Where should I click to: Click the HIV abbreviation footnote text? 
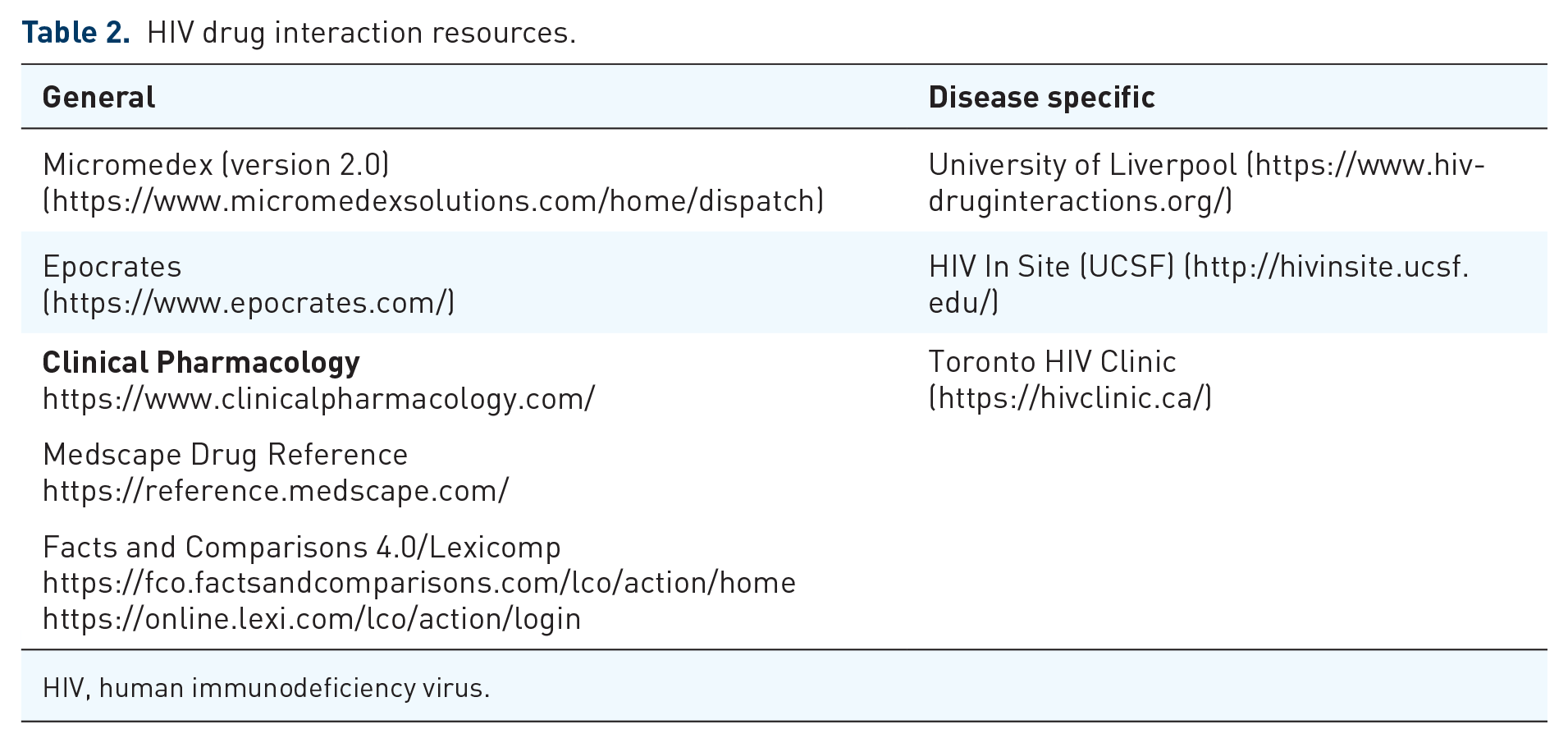coord(266,687)
